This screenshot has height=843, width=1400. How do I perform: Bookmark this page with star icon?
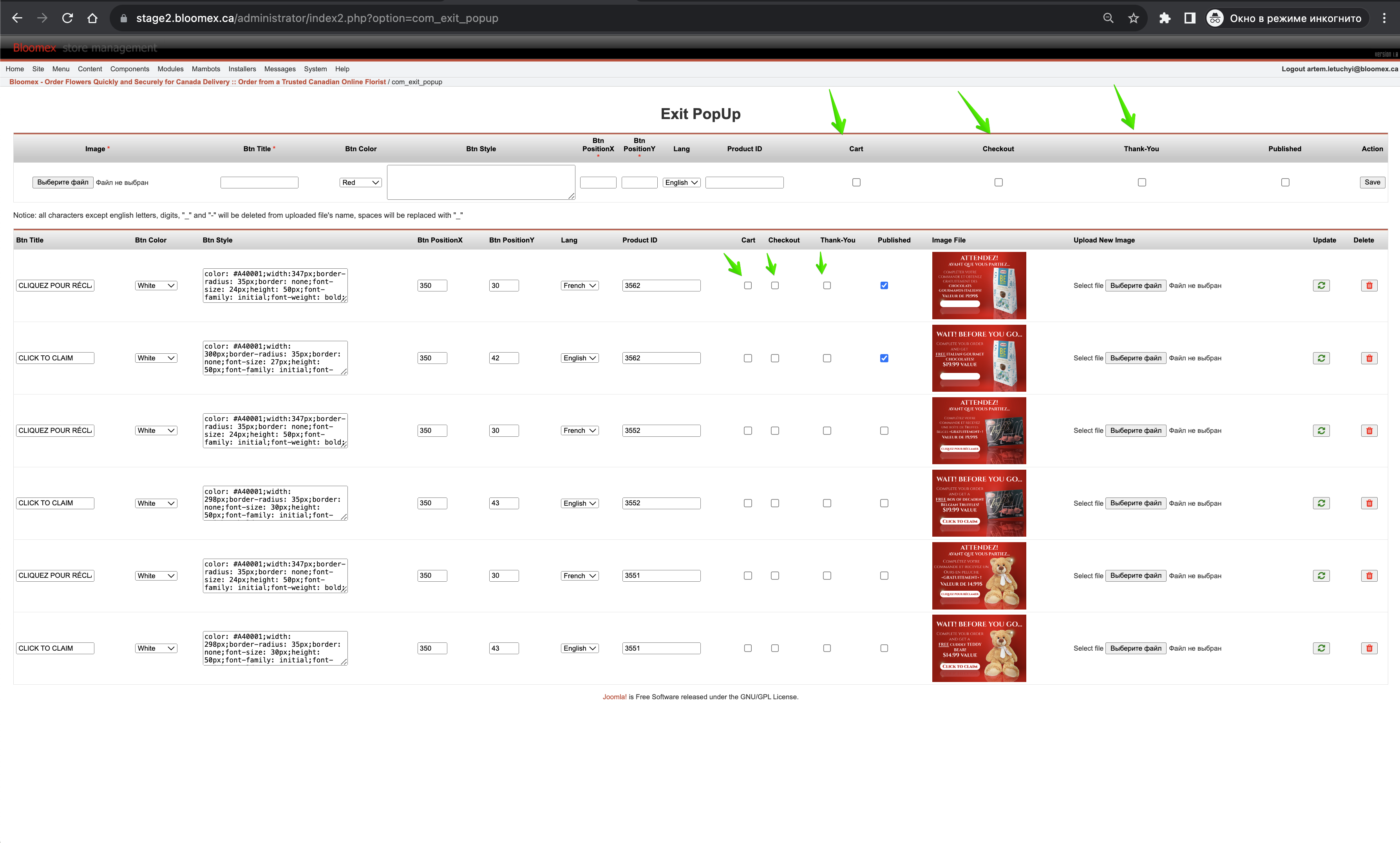pos(1134,18)
